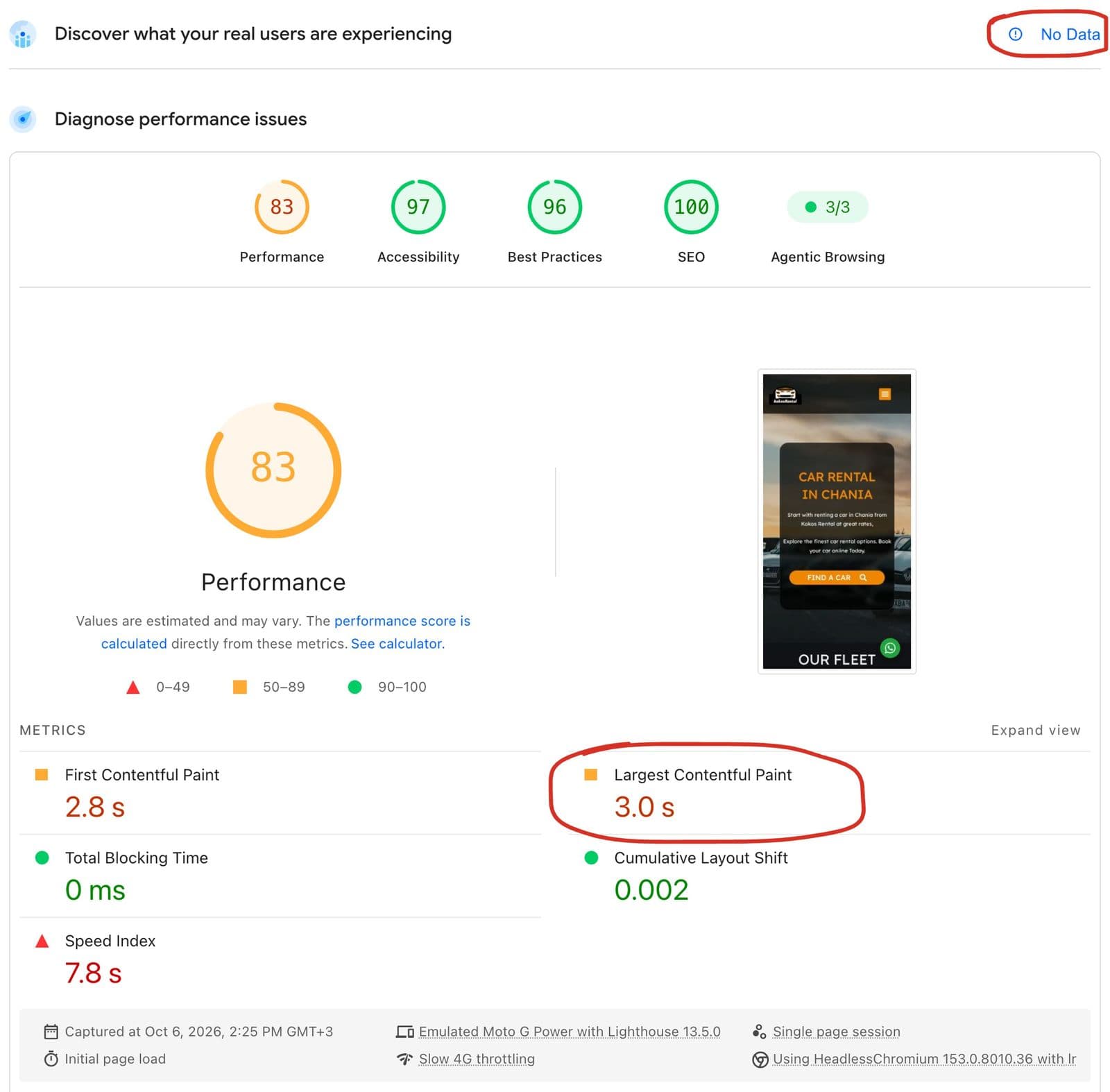Click Slow 4G throttling text
The image size is (1110, 1092).
pyautogui.click(x=477, y=1059)
